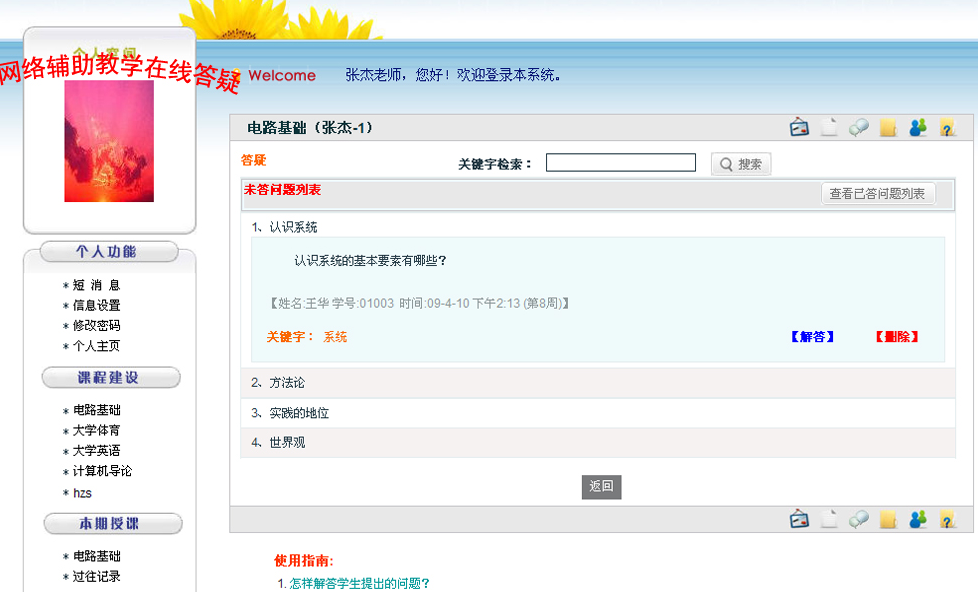The height and width of the screenshot is (593, 979).
Task: Click the bulletin board icon in top toolbar
Action: pyautogui.click(x=799, y=128)
